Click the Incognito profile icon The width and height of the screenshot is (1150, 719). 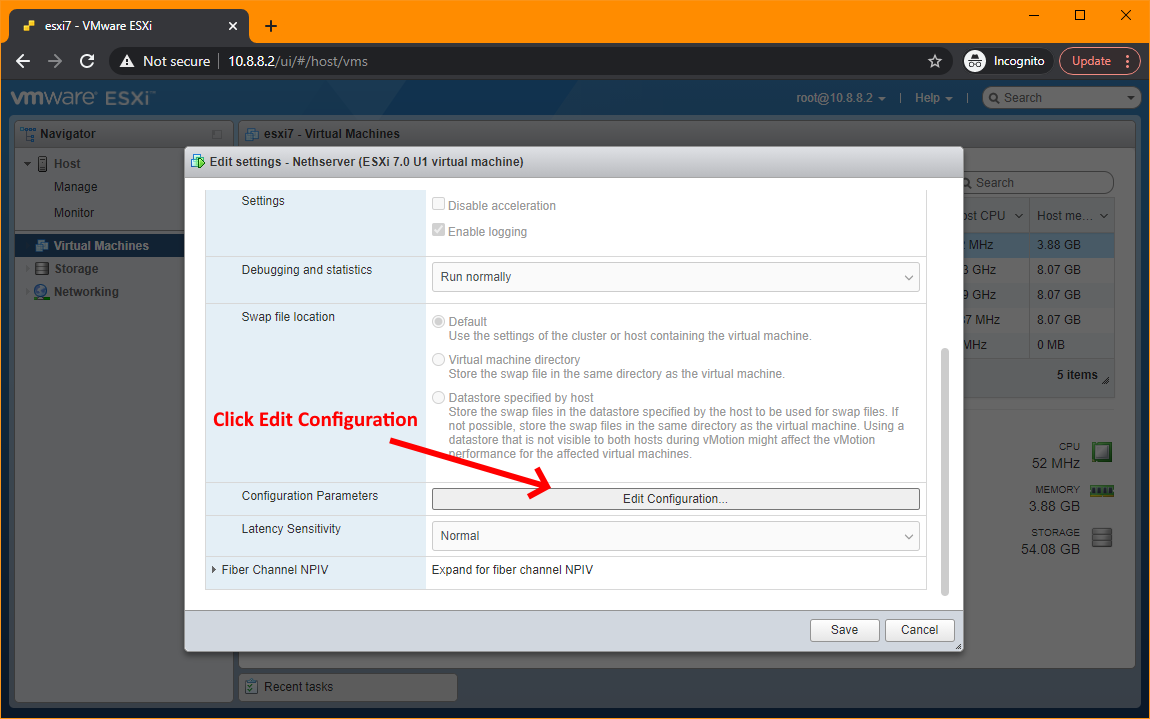click(x=975, y=61)
